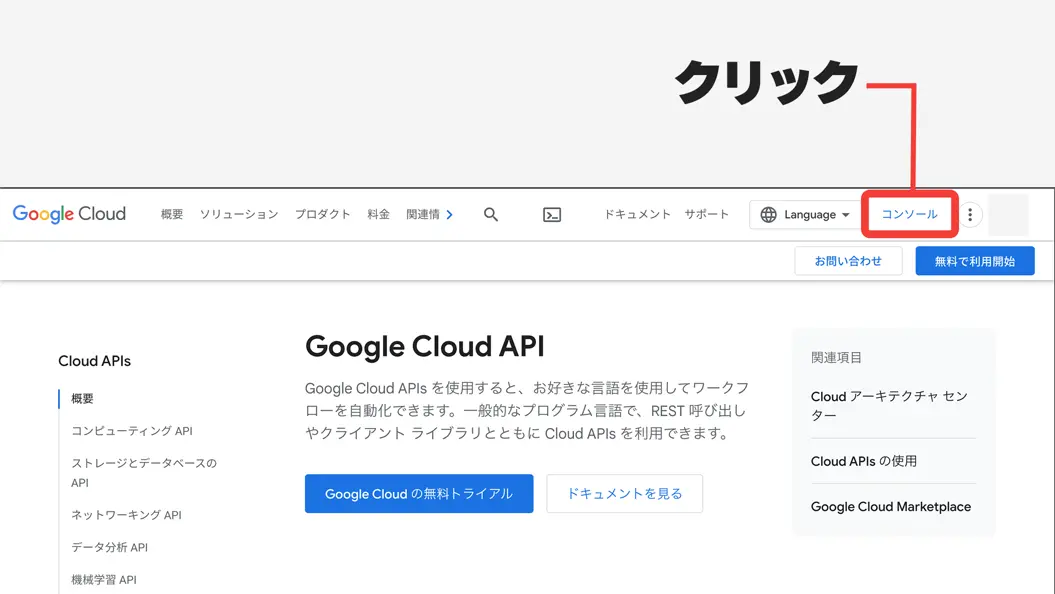Click Google Cloud の無料トライアル button
The width and height of the screenshot is (1055, 594).
(419, 494)
